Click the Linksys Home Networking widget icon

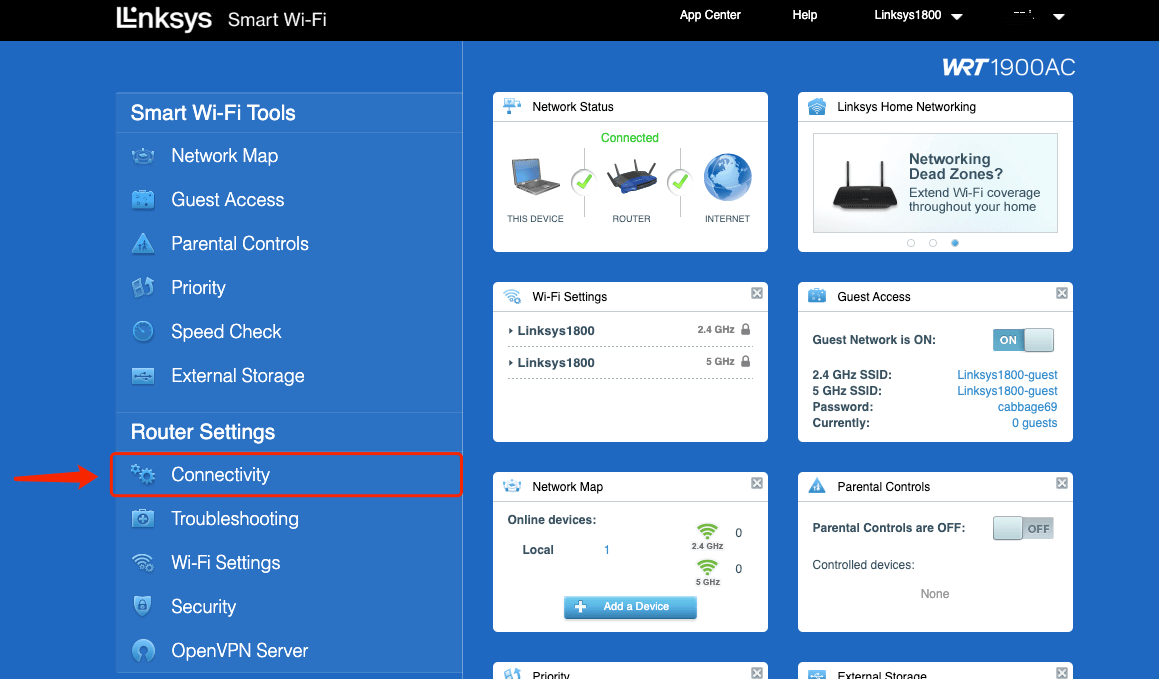(817, 106)
